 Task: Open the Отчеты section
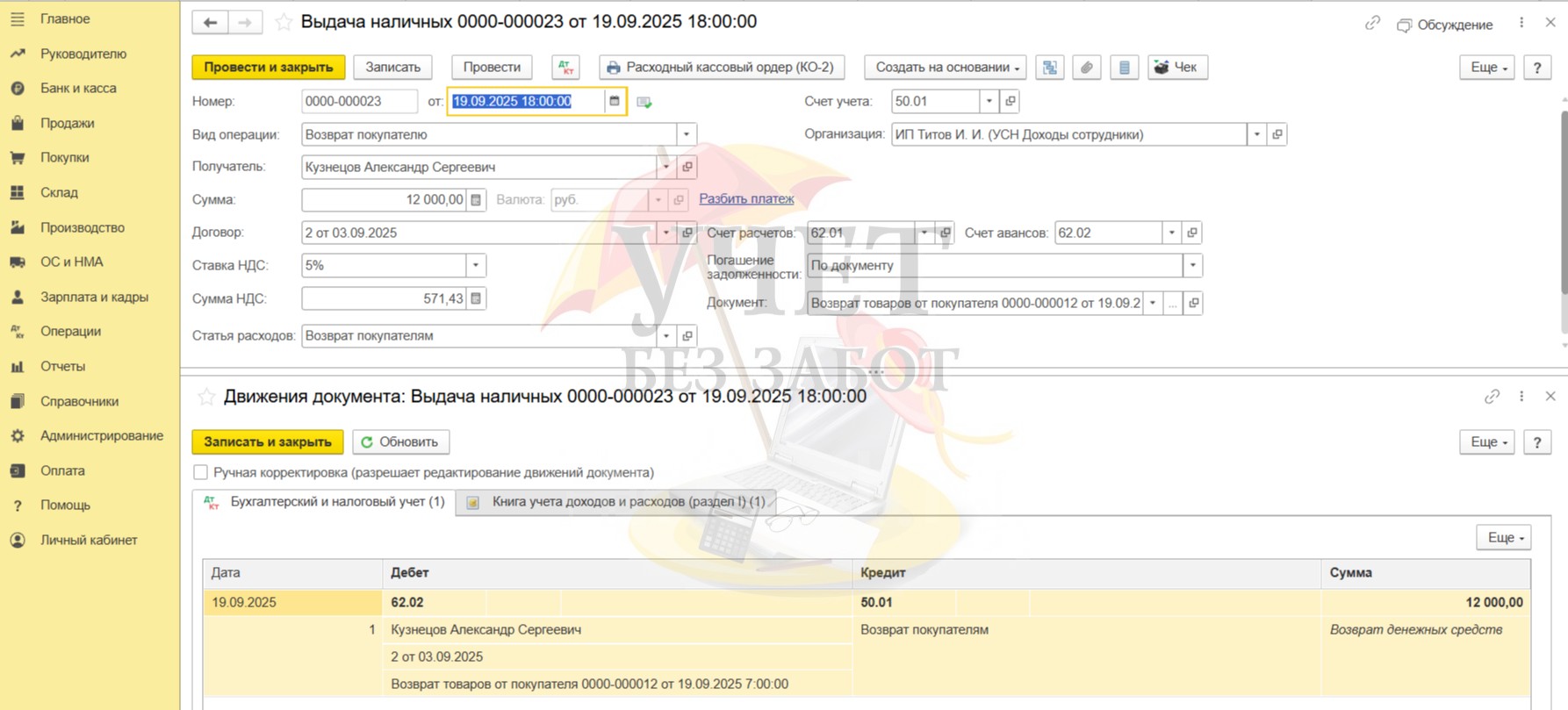(x=62, y=366)
